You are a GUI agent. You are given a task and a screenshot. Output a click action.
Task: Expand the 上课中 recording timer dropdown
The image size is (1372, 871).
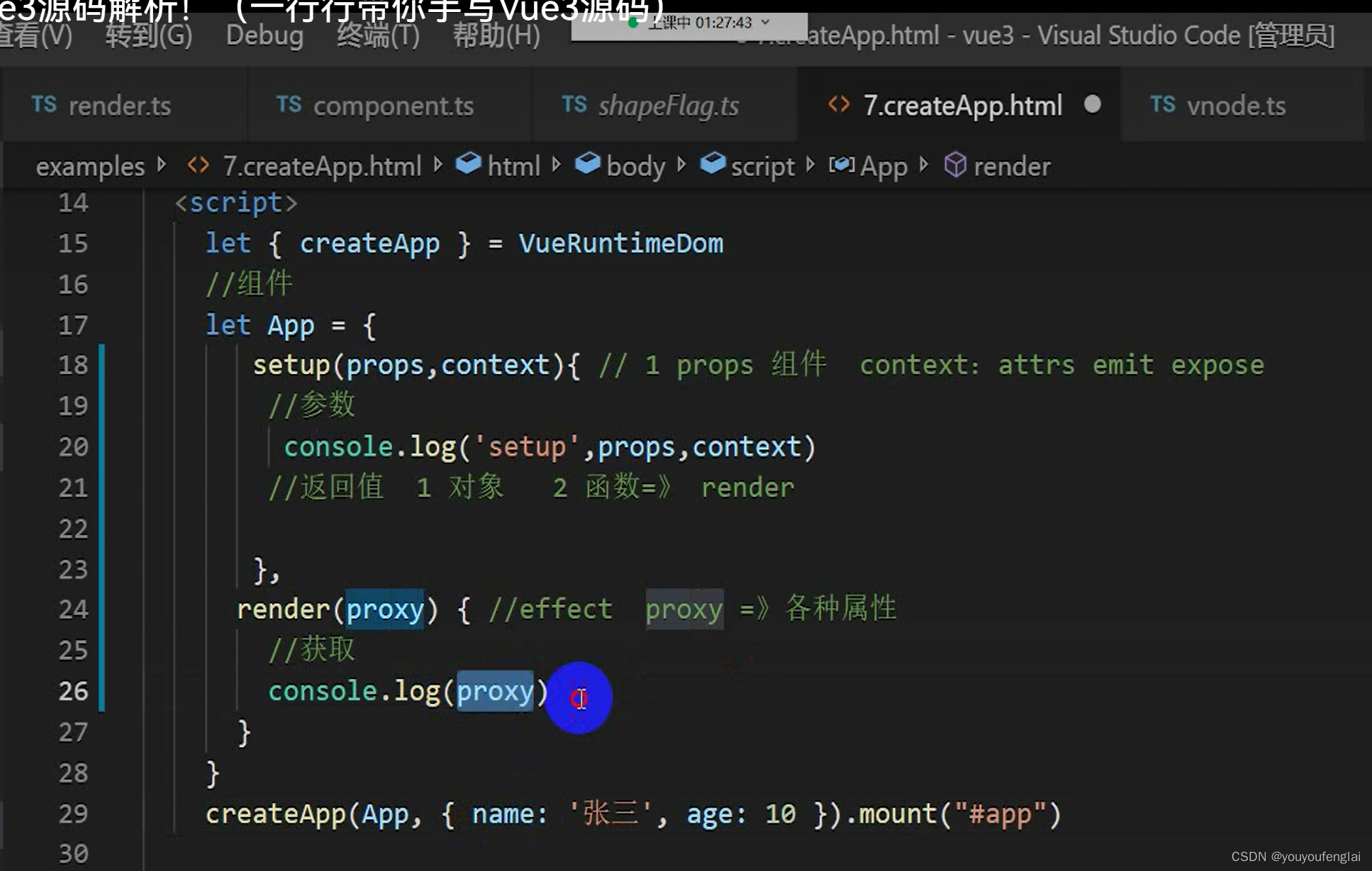coord(766,22)
